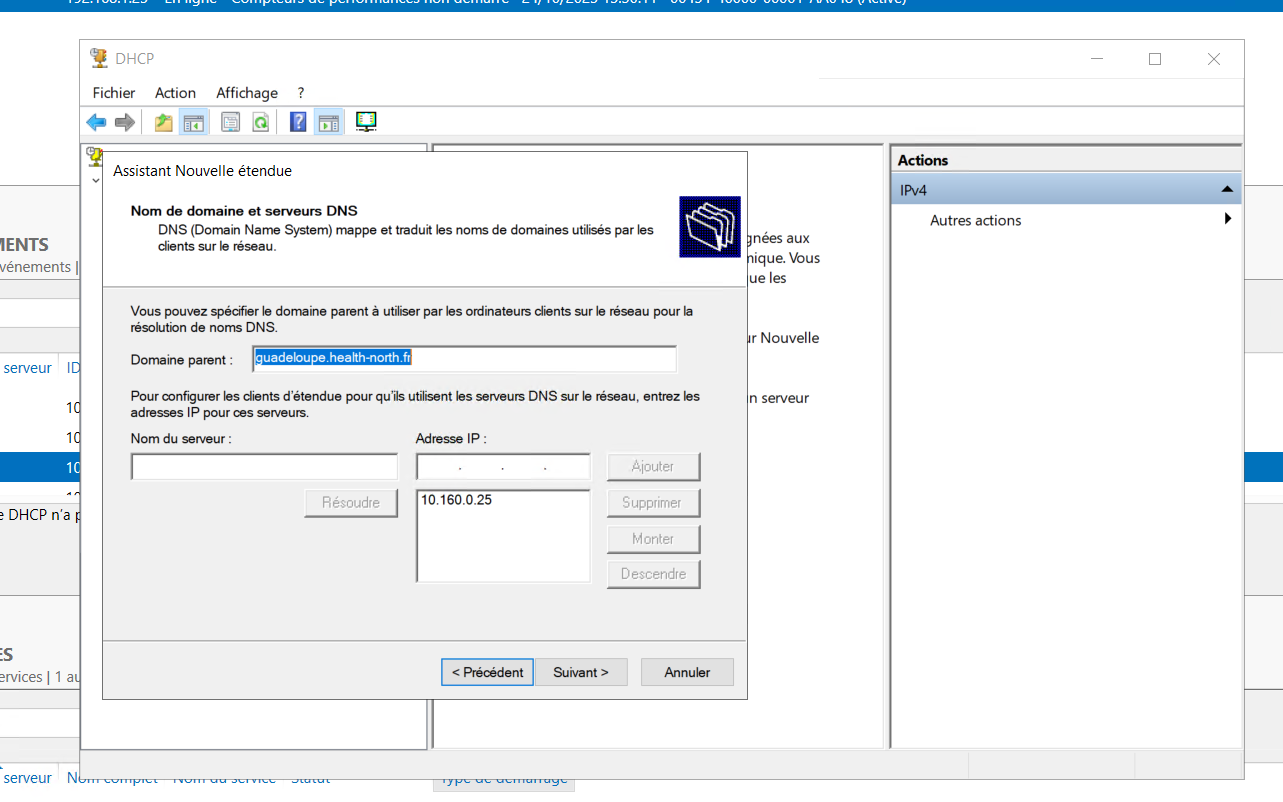Click the < Précédent button

(x=487, y=672)
